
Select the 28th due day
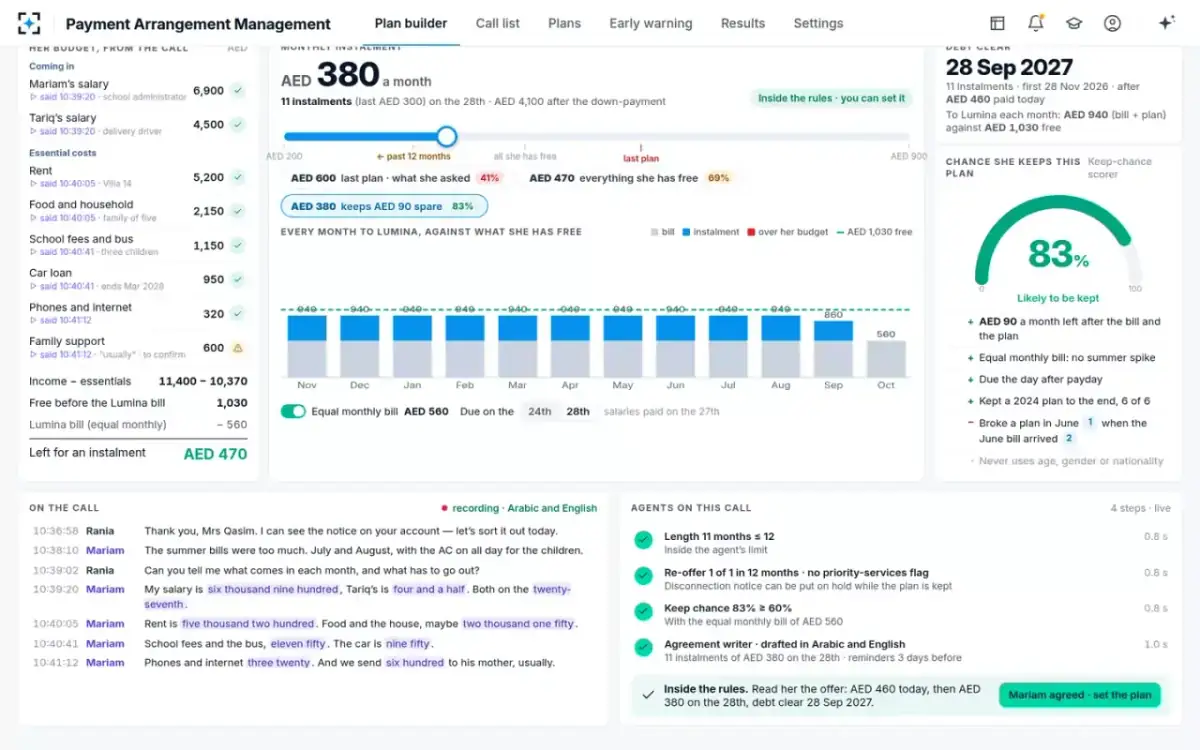(578, 411)
